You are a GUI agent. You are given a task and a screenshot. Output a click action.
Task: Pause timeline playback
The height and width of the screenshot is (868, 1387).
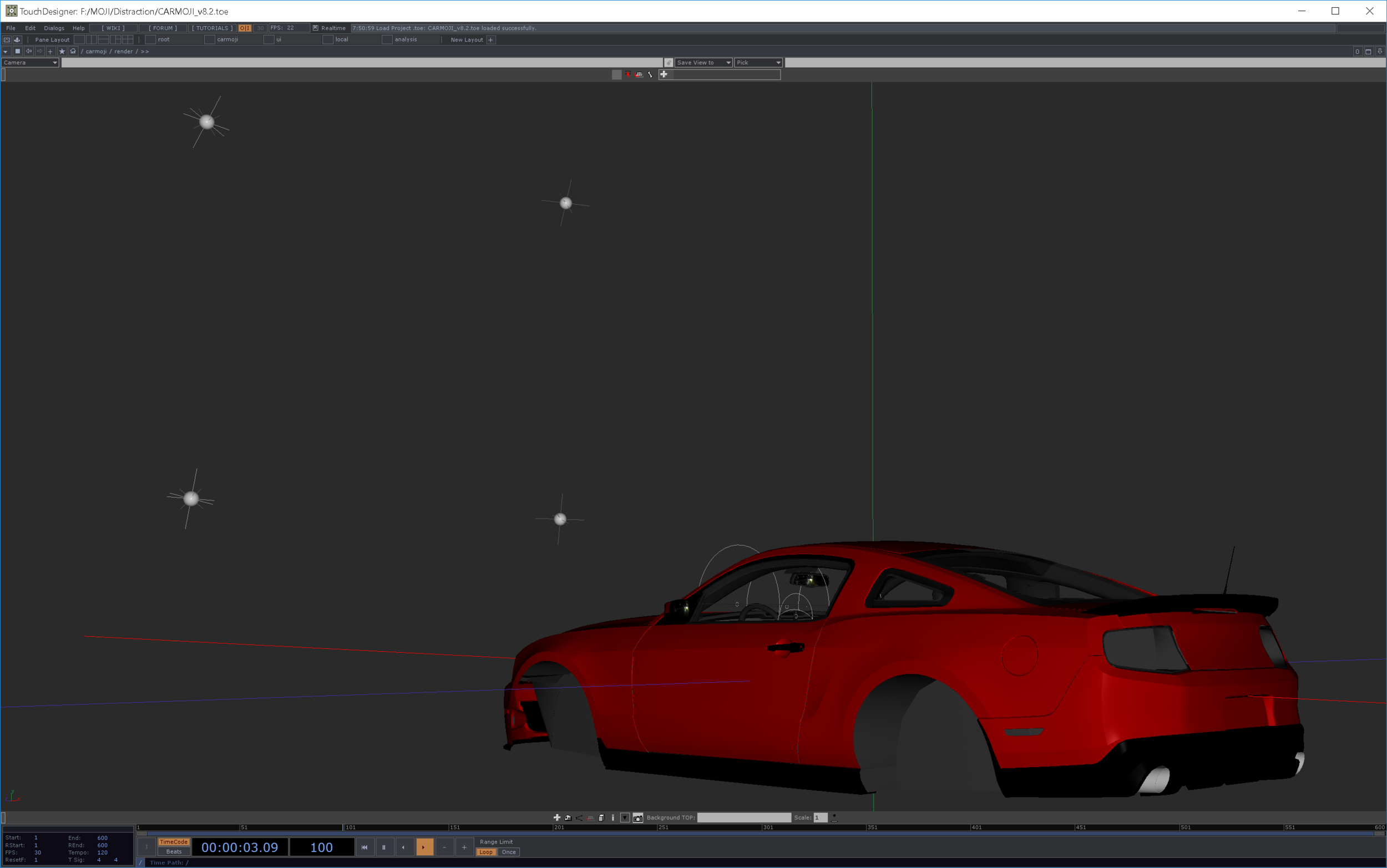[x=384, y=847]
